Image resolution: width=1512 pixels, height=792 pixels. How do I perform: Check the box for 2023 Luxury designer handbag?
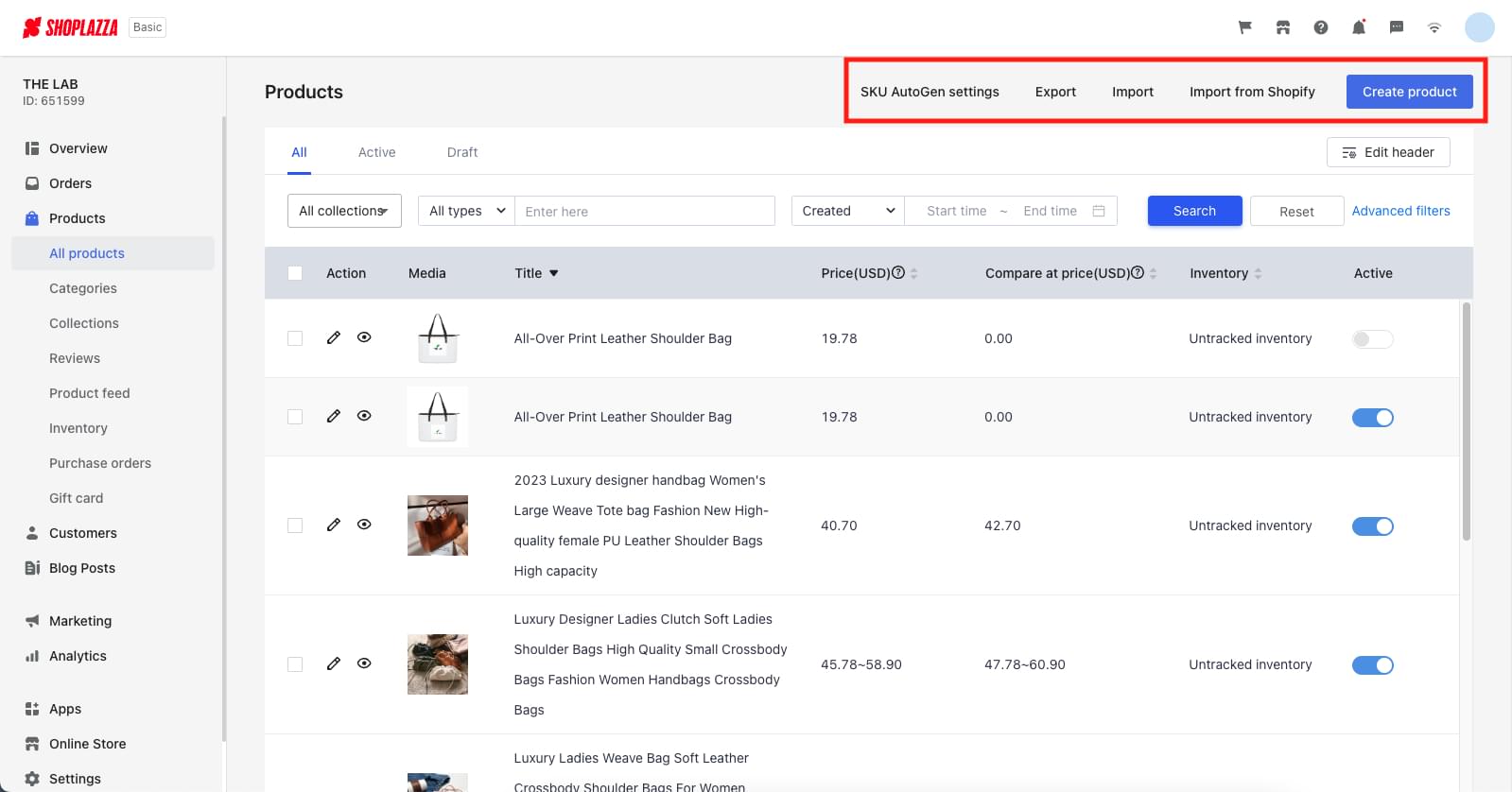pyautogui.click(x=295, y=525)
